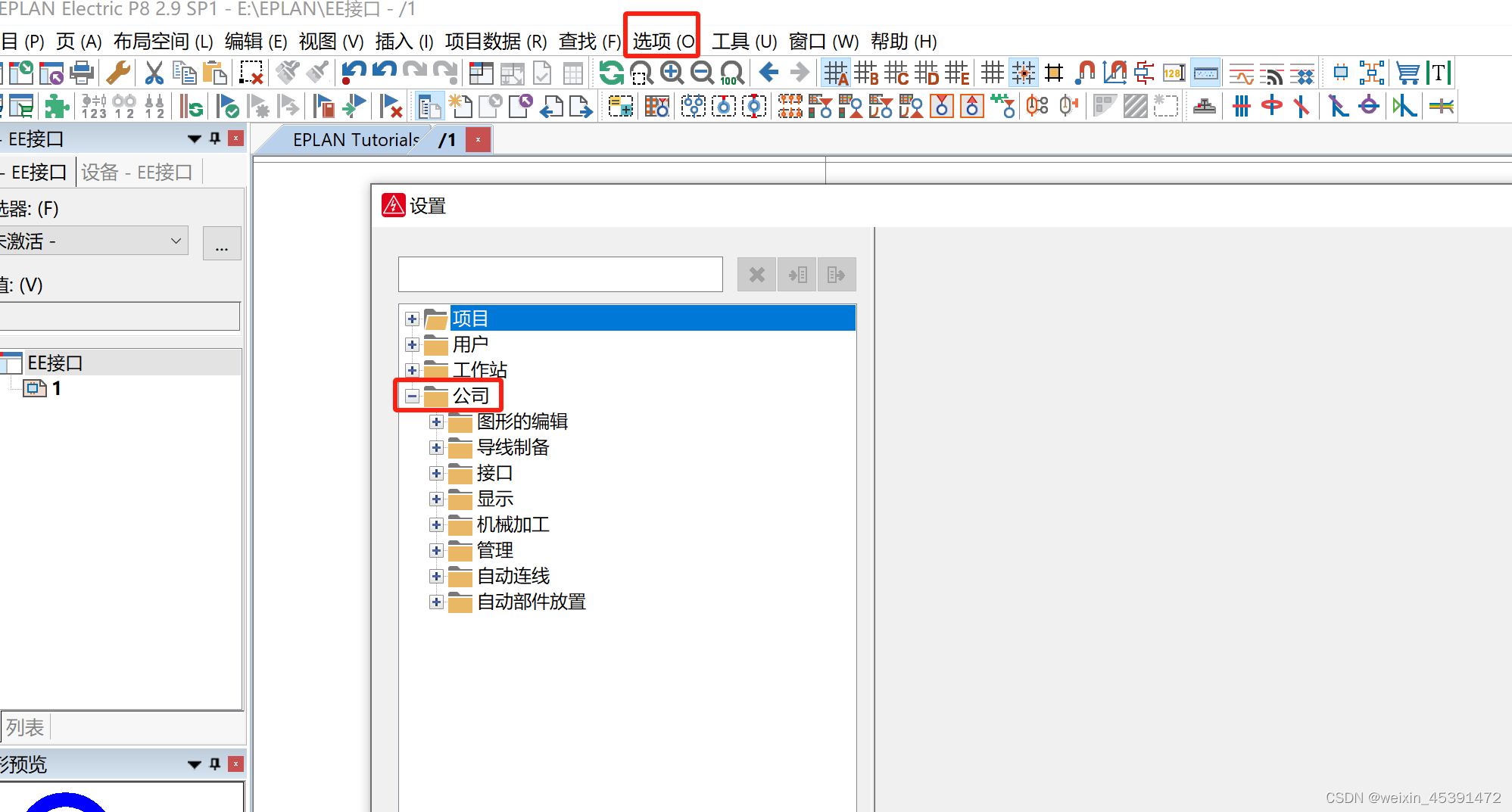Click the 列表 tab at panel bottom
1512x812 pixels.
click(25, 727)
